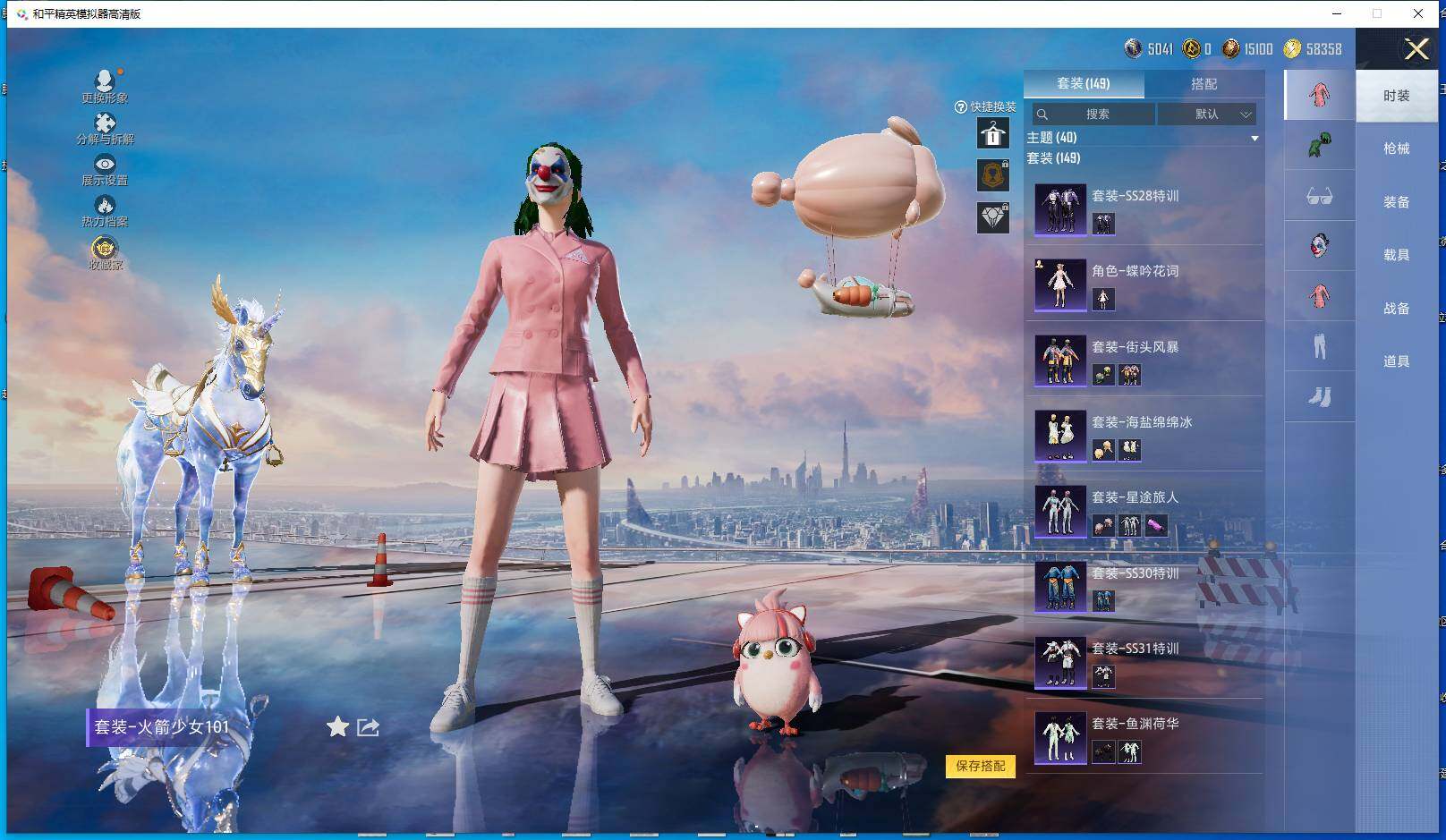Click the dark accessory icon under 套装-鱼渊荷华
The width and height of the screenshot is (1446, 840).
1103,751
